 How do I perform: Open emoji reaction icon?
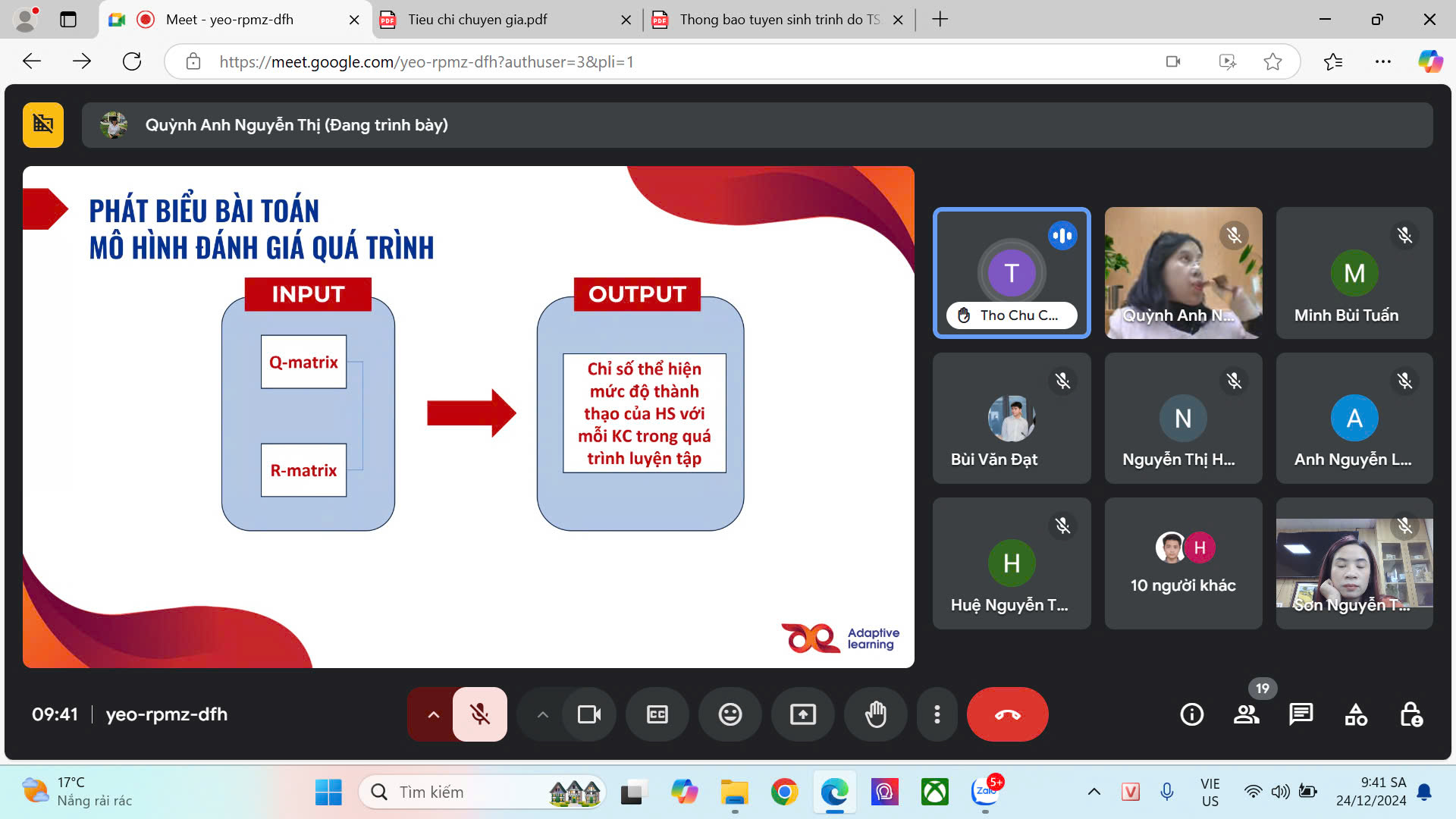730,714
